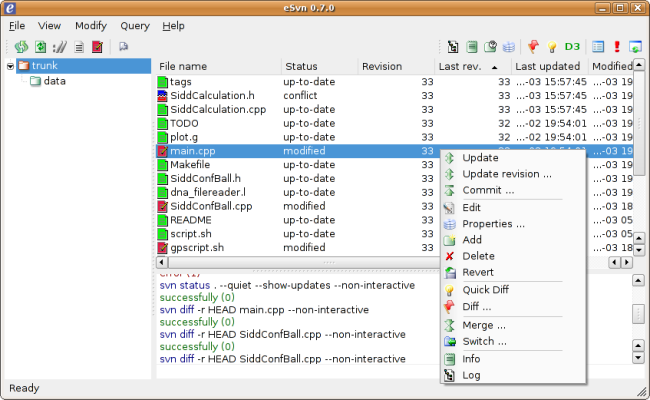Image resolution: width=650 pixels, height=400 pixels.
Task: Click the red exclamation mark toolbar icon
Action: (617, 46)
